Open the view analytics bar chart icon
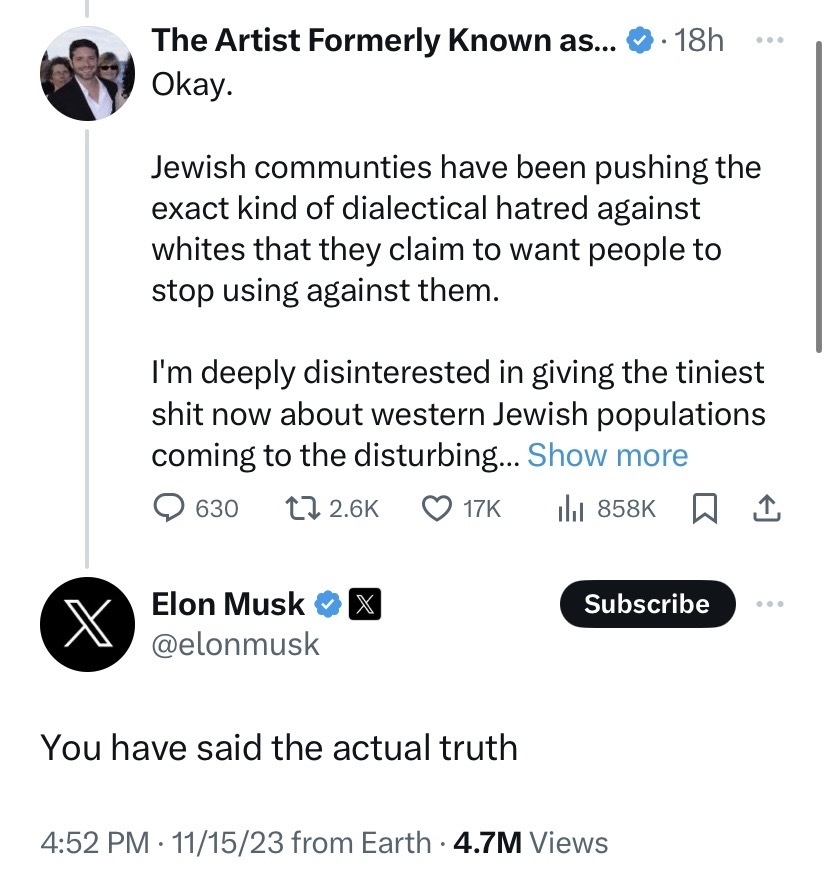Viewport: 828px width, 877px height. point(570,509)
